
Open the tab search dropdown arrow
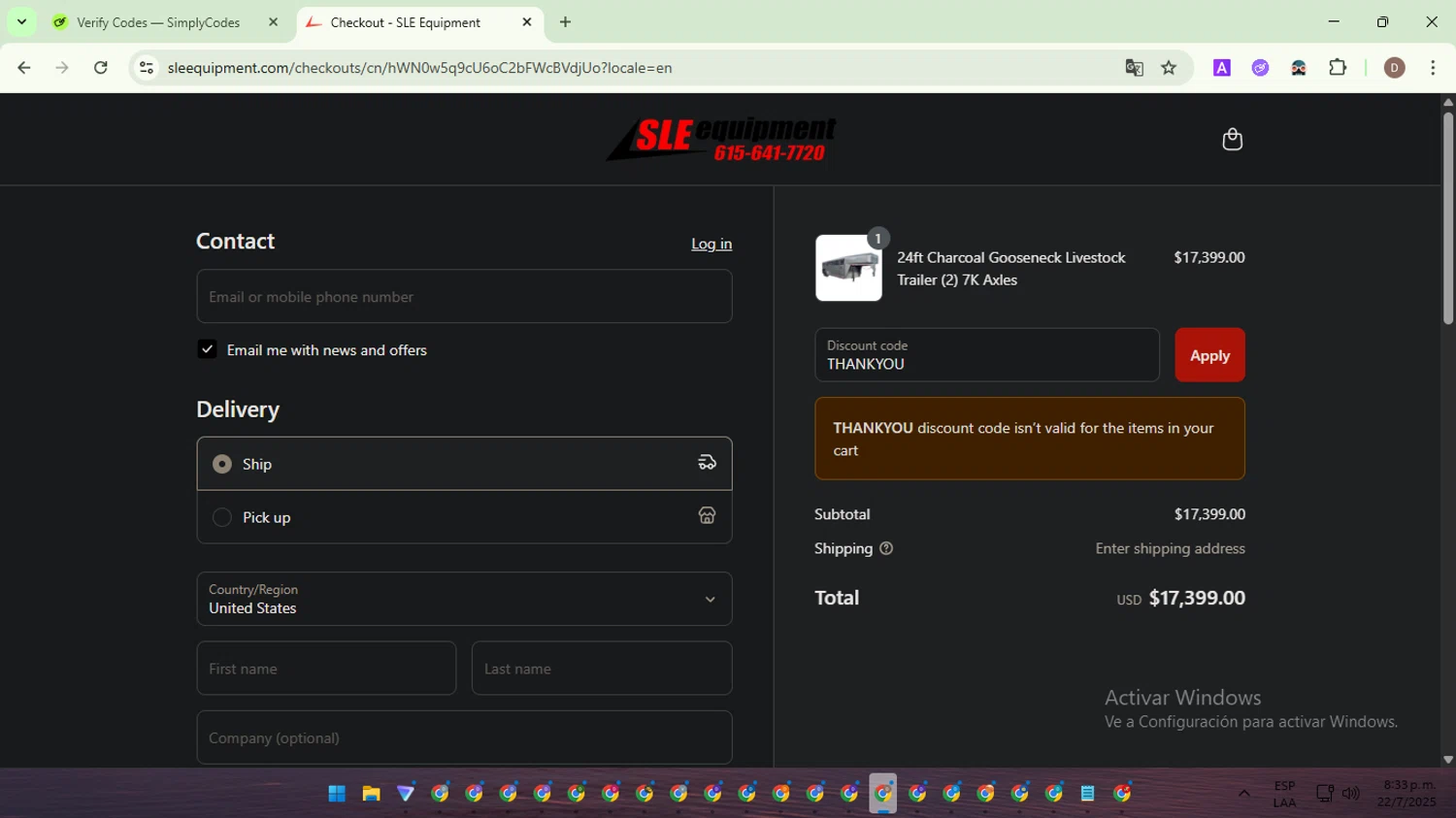pyautogui.click(x=21, y=22)
